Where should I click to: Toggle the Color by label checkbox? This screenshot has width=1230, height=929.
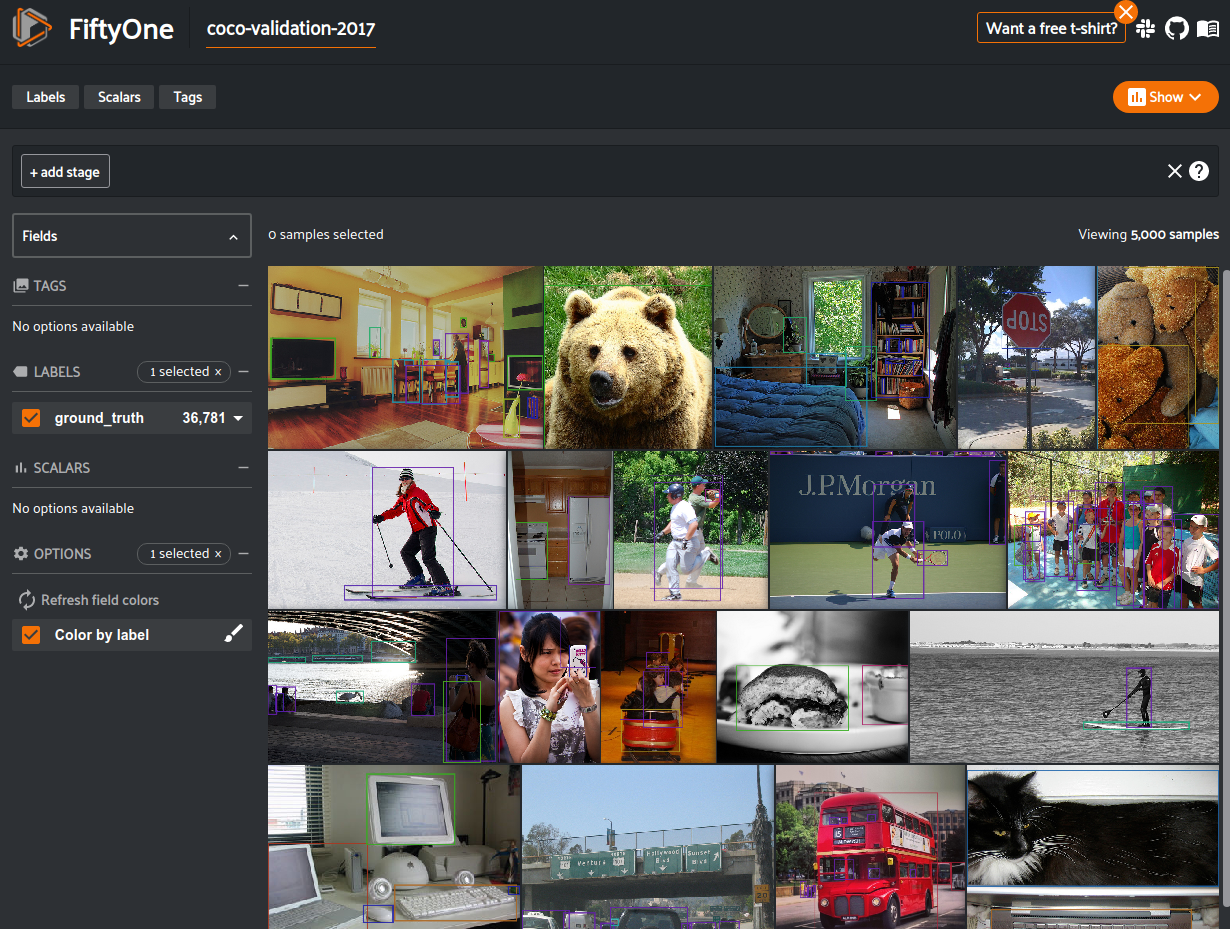(x=31, y=635)
